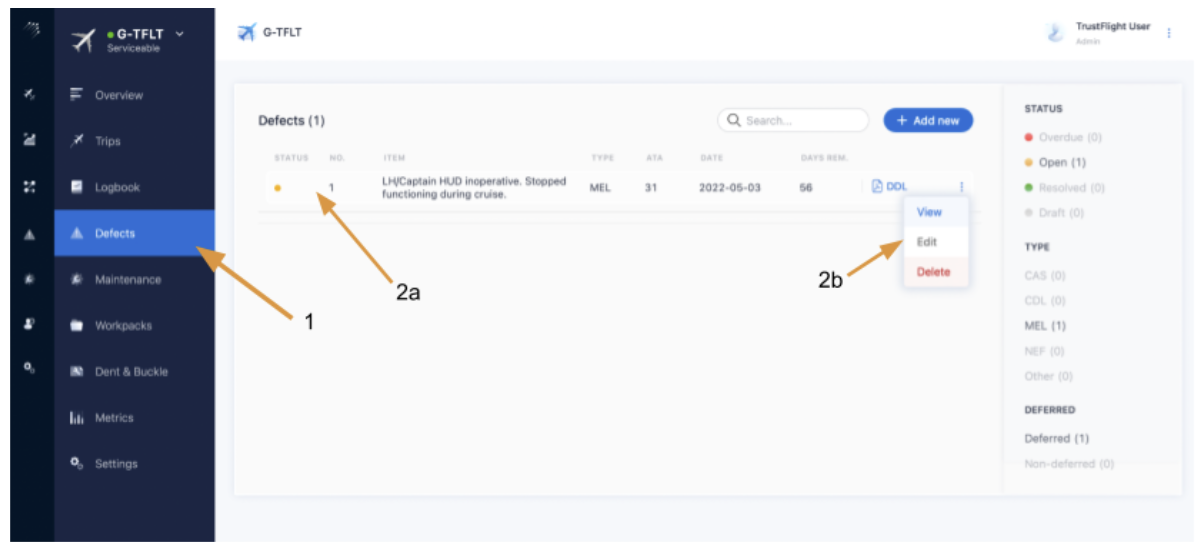The width and height of the screenshot is (1204, 552).
Task: Choose Delete in the context menu
Action: [x=933, y=272]
